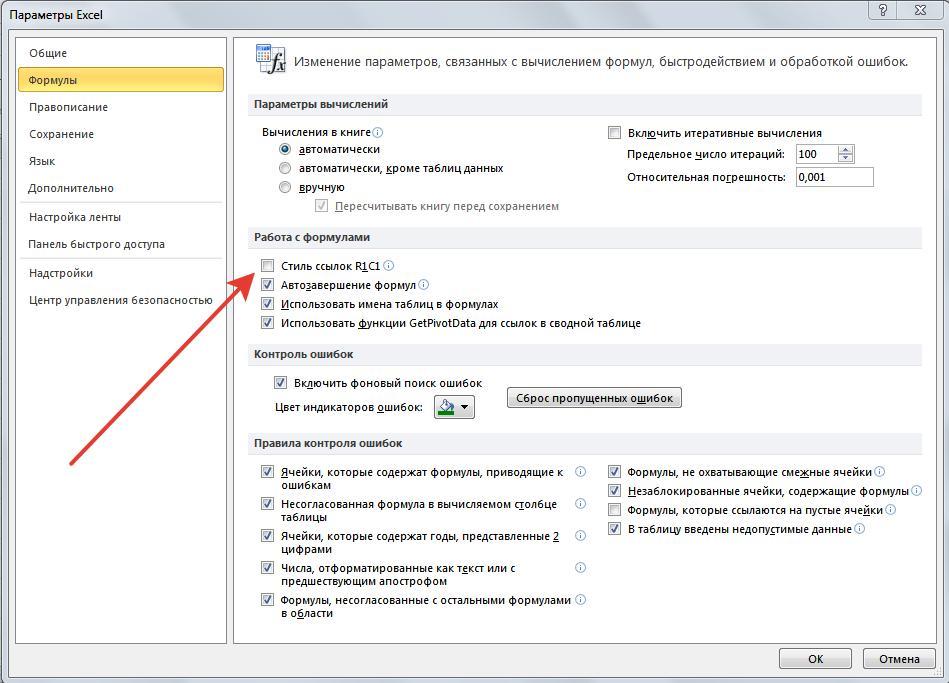Click Отмена to cancel dialog
Image resolution: width=949 pixels, height=683 pixels.
coord(899,659)
